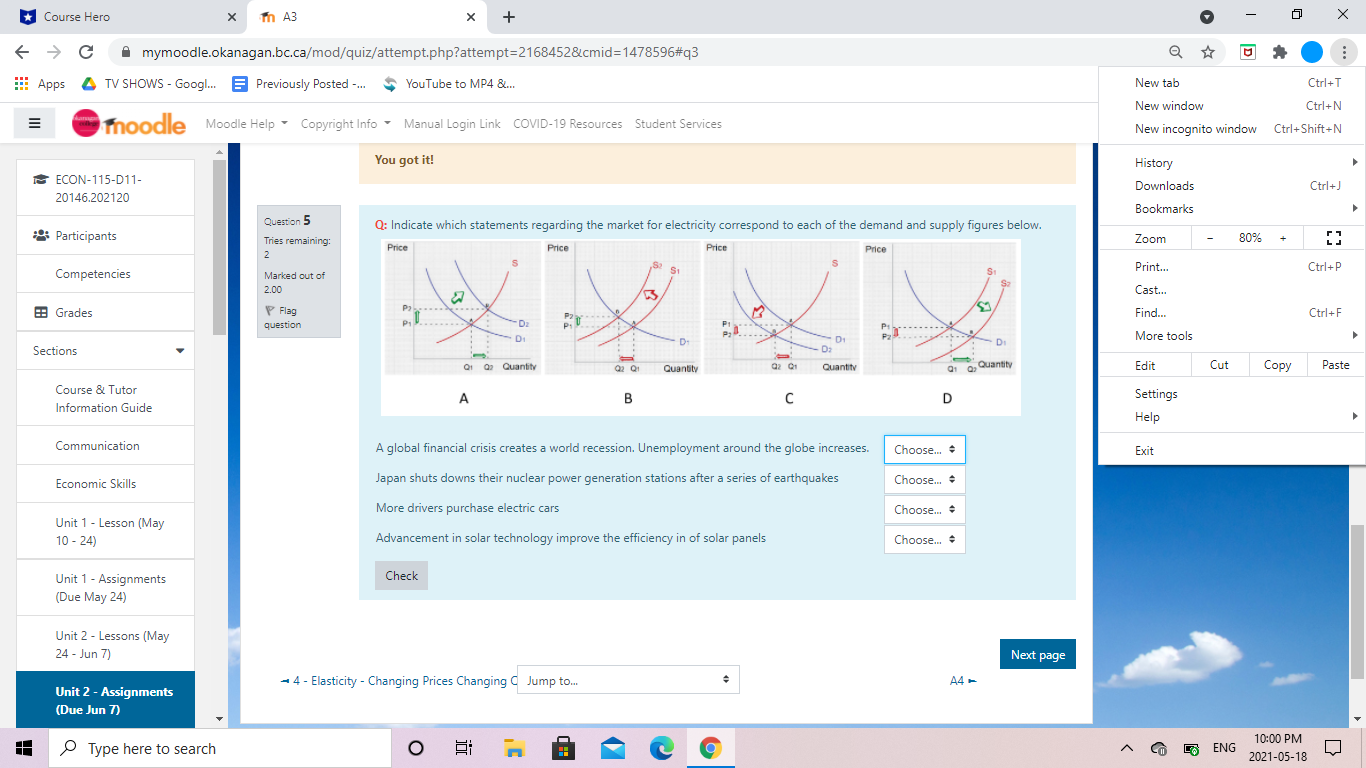Open Grades in the sidebar
1366x768 pixels.
click(x=105, y=313)
